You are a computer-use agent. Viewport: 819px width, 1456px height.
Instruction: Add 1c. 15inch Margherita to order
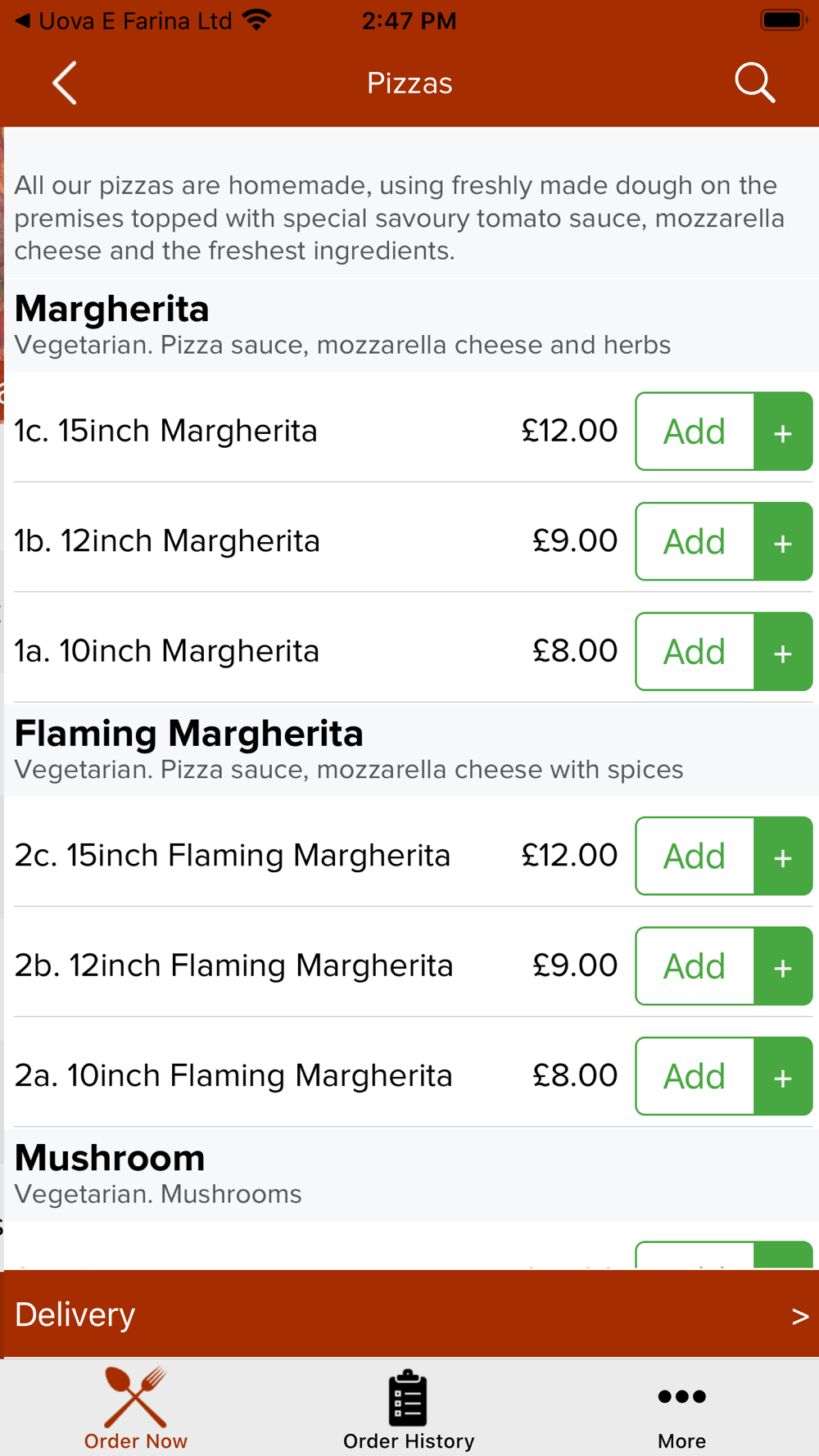pyautogui.click(x=695, y=432)
